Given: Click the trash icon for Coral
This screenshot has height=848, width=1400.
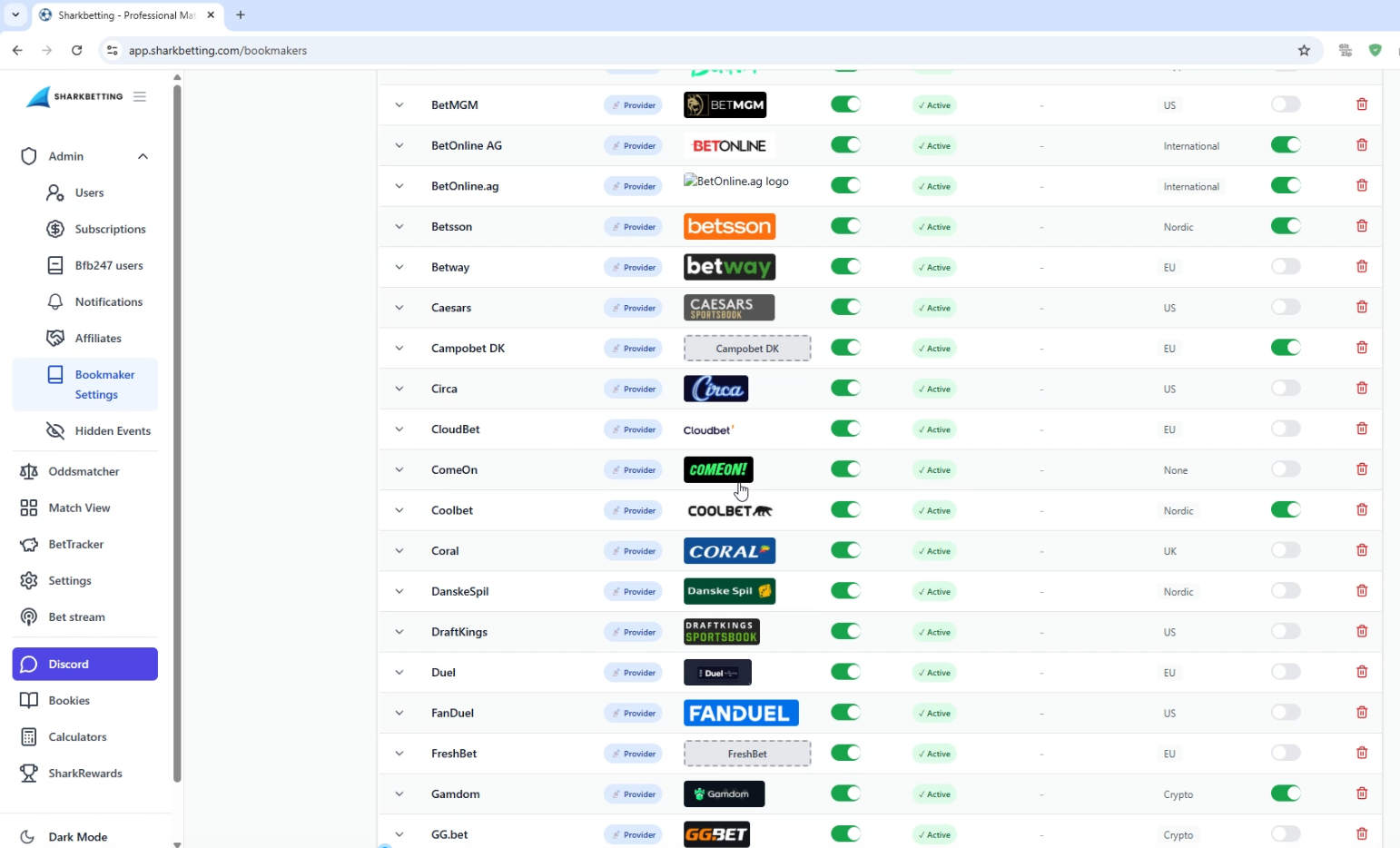Looking at the screenshot, I should (1361, 550).
